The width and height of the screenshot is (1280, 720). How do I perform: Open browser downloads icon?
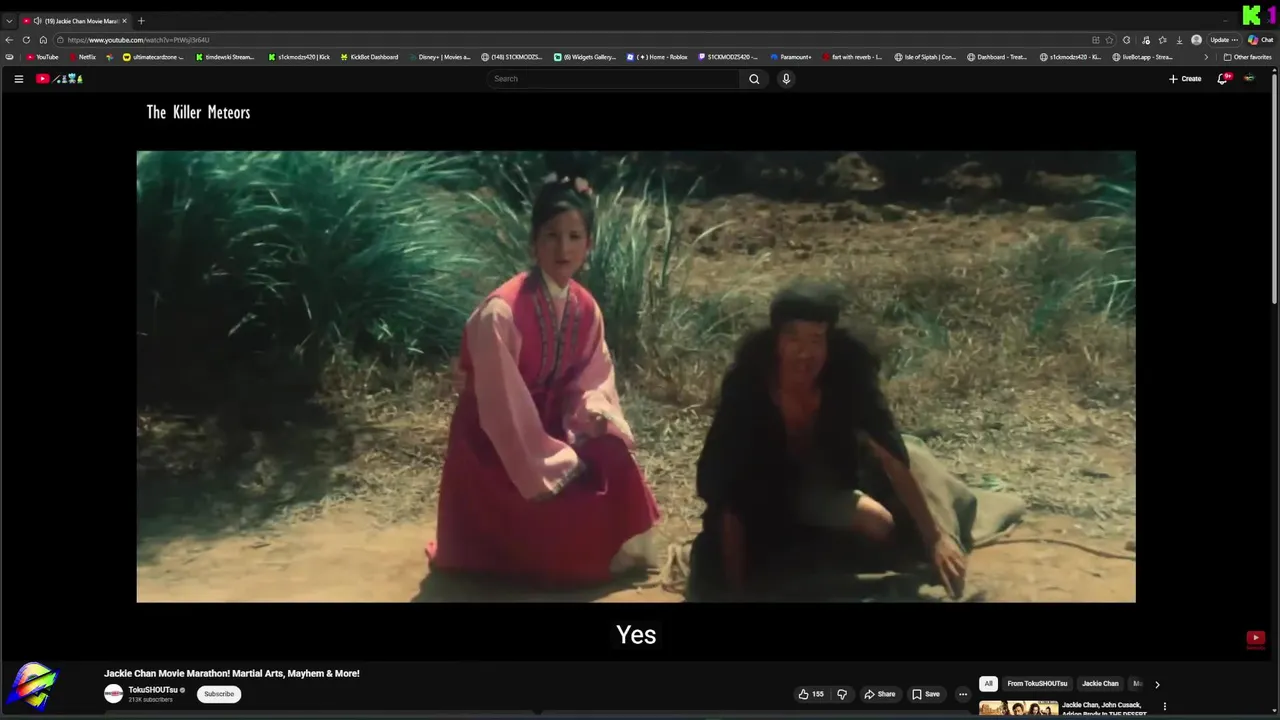point(1179,40)
